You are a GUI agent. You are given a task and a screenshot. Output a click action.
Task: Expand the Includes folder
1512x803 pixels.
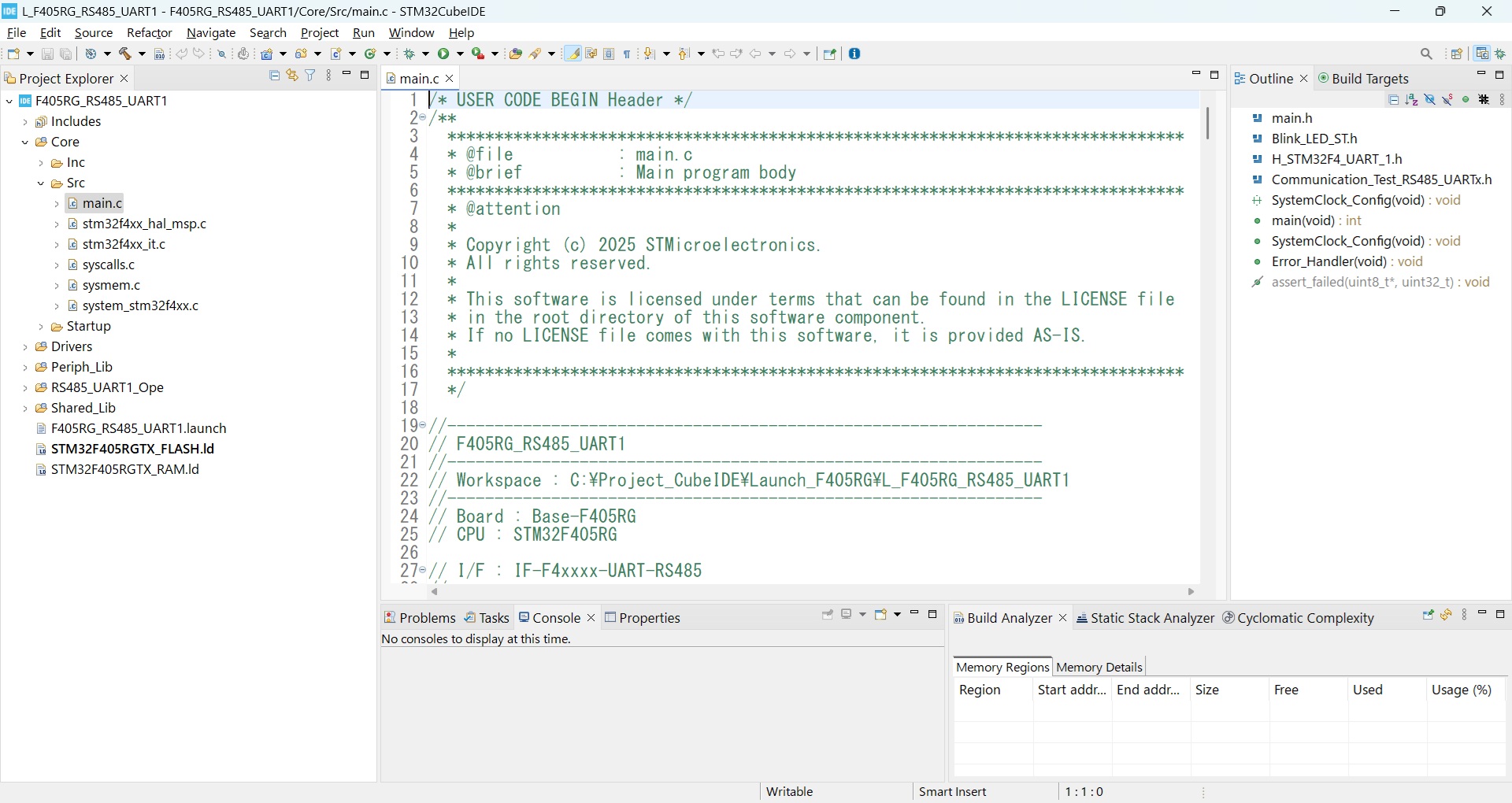(x=25, y=122)
